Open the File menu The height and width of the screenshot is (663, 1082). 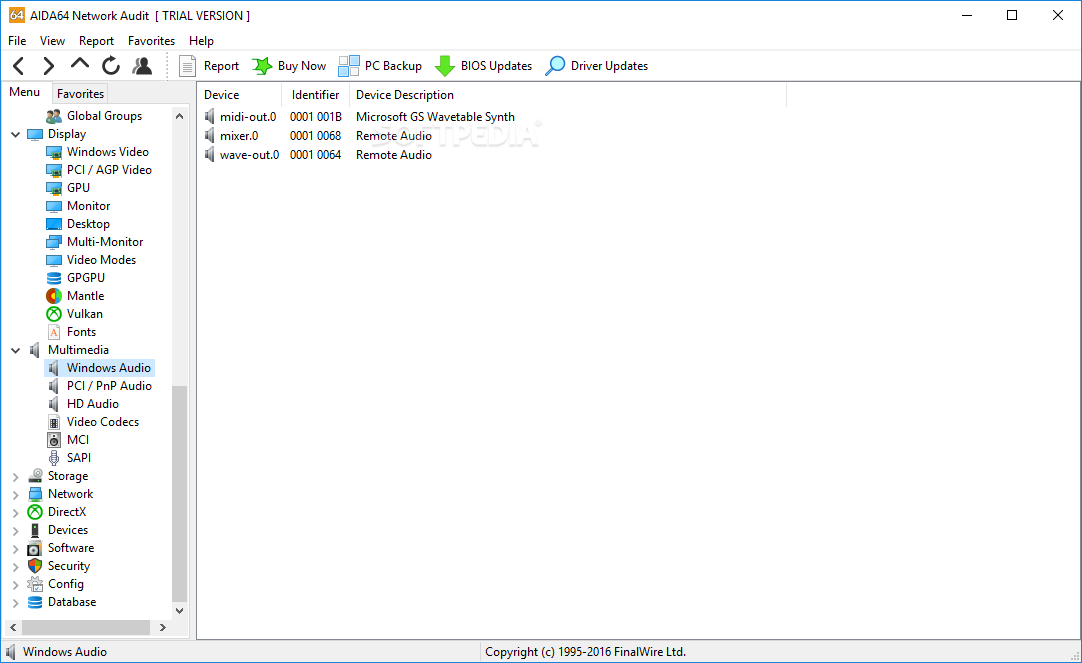[17, 41]
